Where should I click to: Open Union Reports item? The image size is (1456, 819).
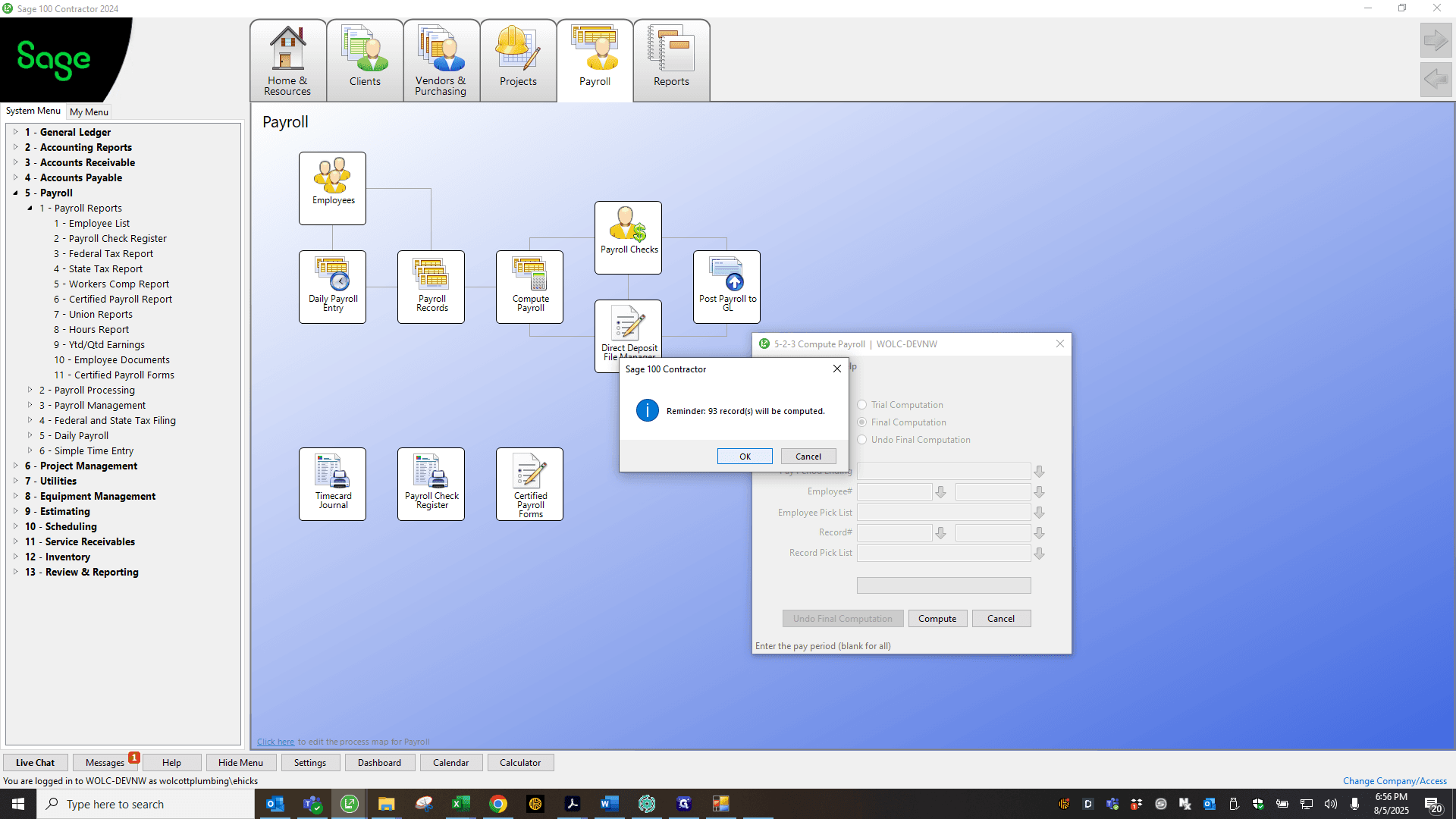pyautogui.click(x=93, y=314)
